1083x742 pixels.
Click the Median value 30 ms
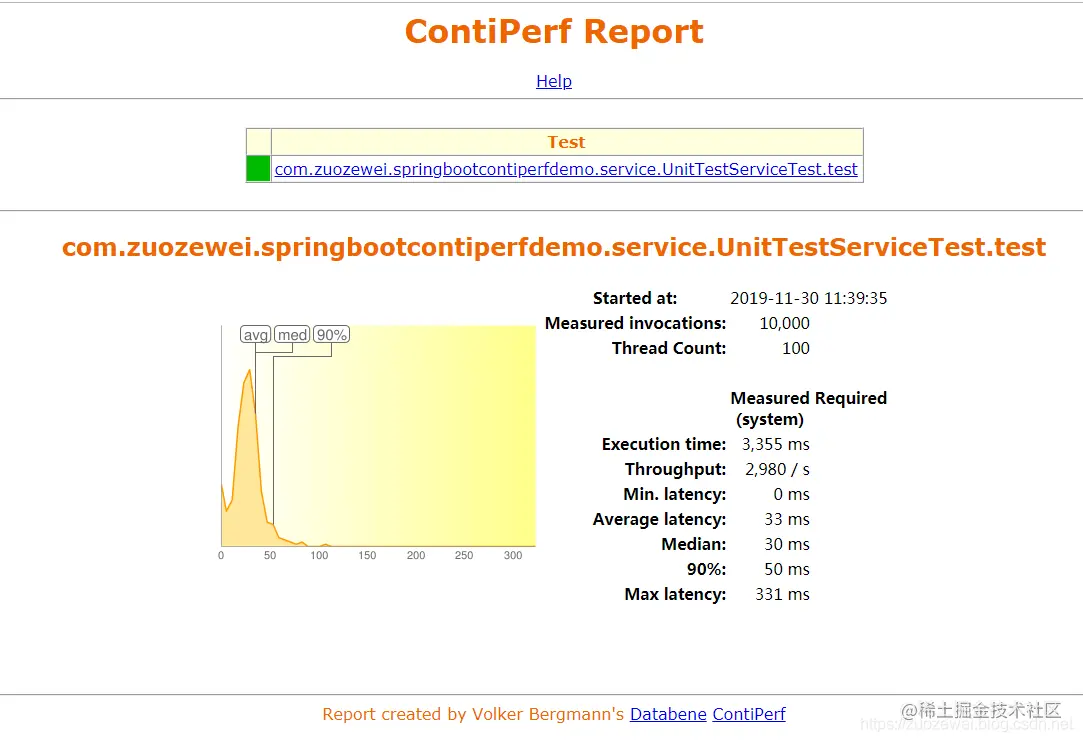click(787, 544)
